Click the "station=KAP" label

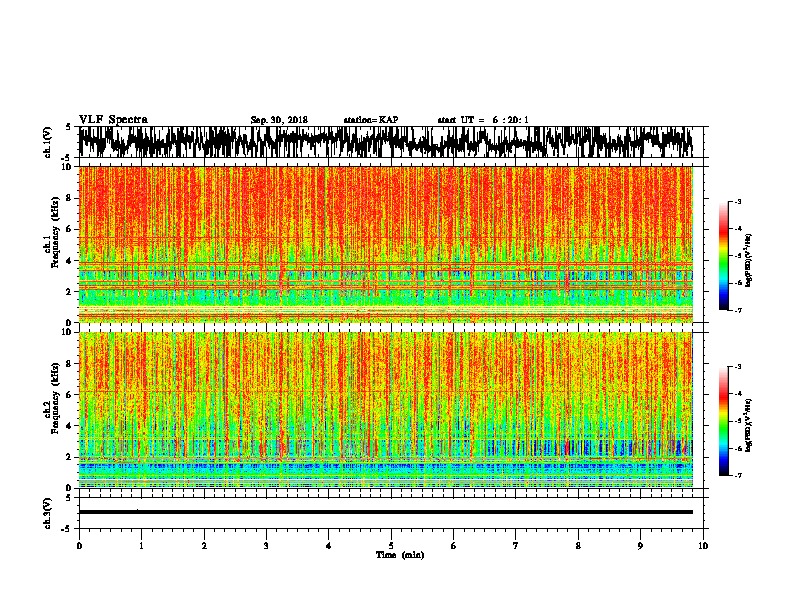pyautogui.click(x=371, y=120)
